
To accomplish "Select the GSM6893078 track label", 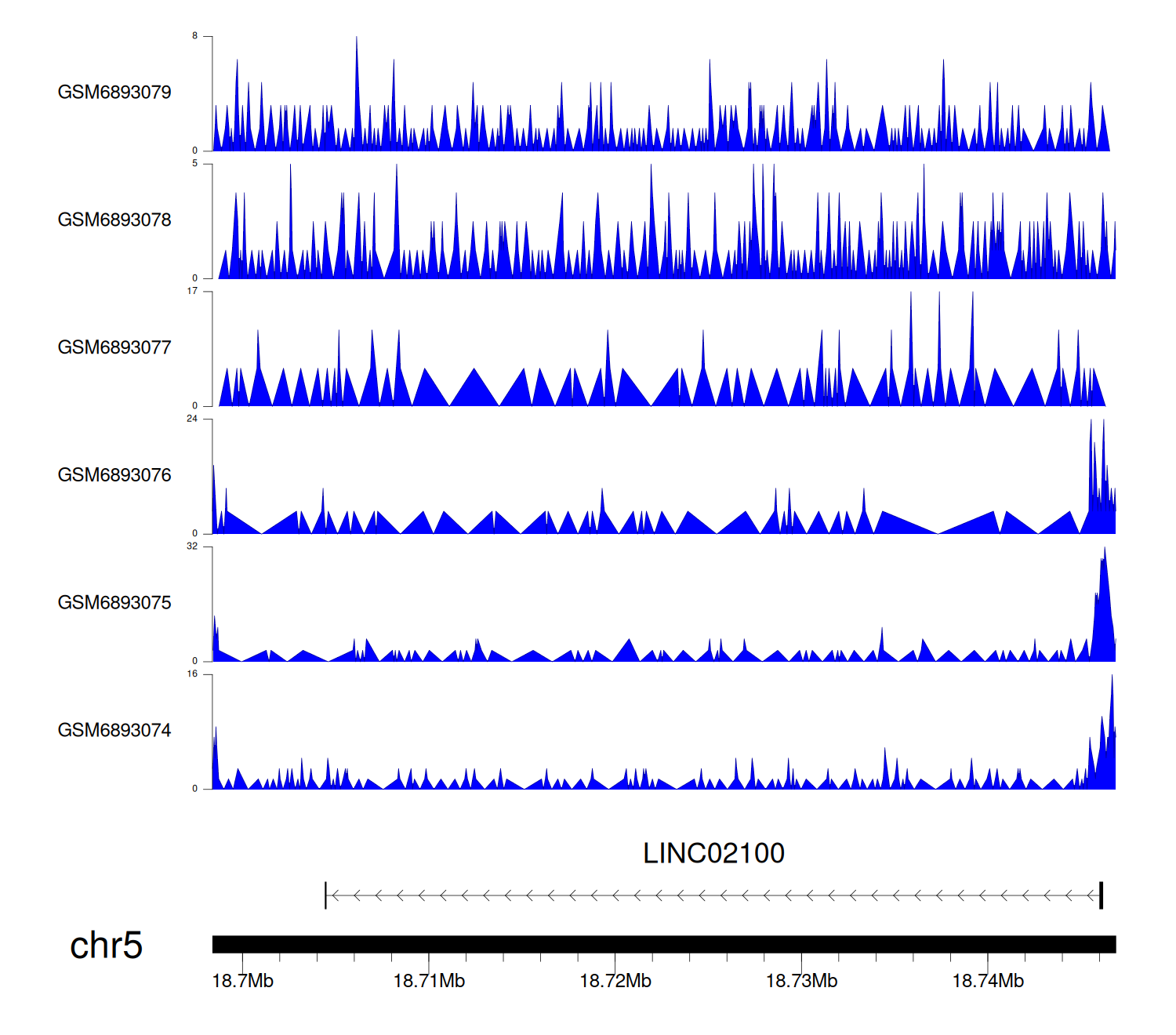I will [x=114, y=220].
